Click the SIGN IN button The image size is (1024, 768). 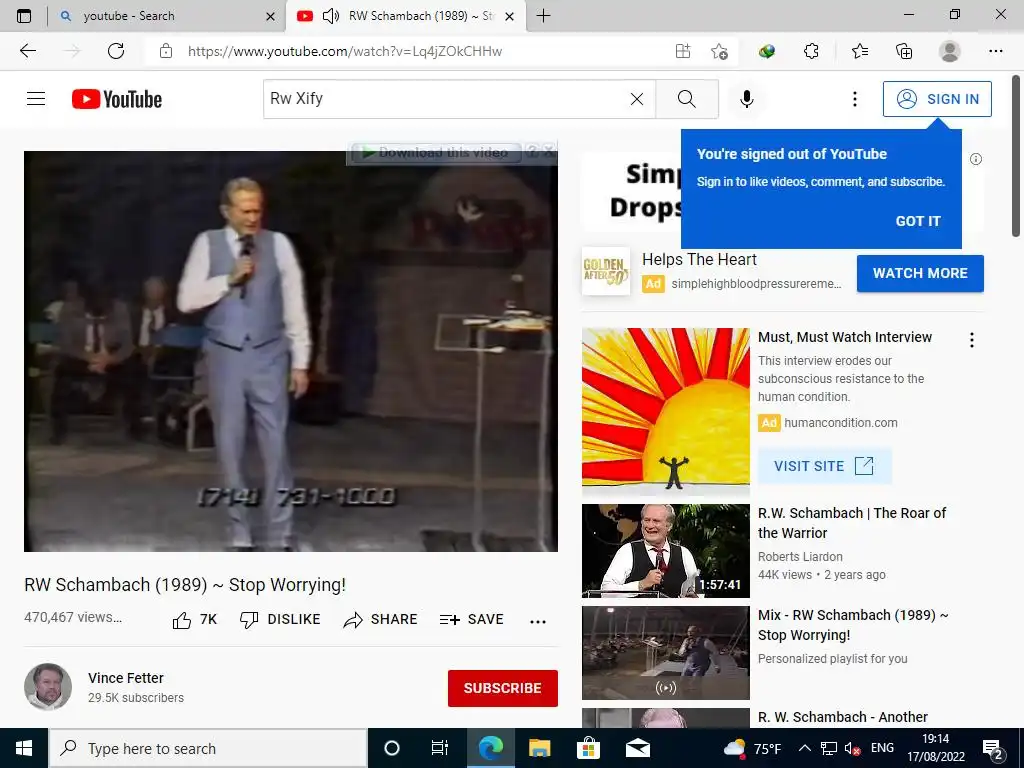click(937, 99)
